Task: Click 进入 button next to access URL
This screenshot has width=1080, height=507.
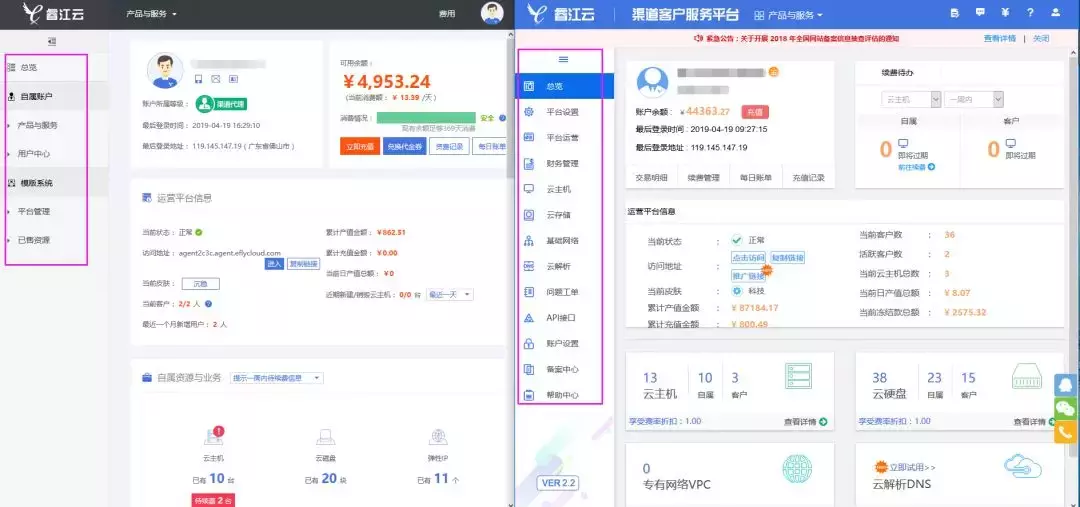Action: tap(274, 265)
